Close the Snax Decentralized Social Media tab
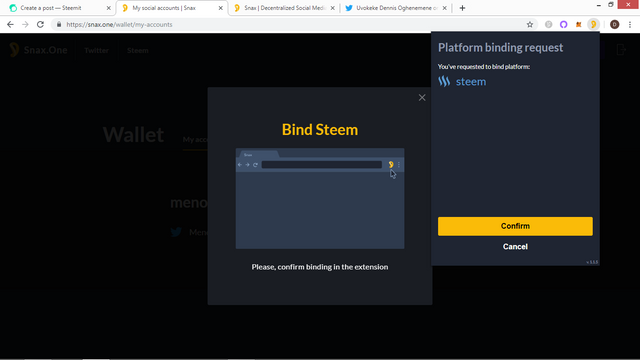This screenshot has height=360, width=640. coord(333,8)
